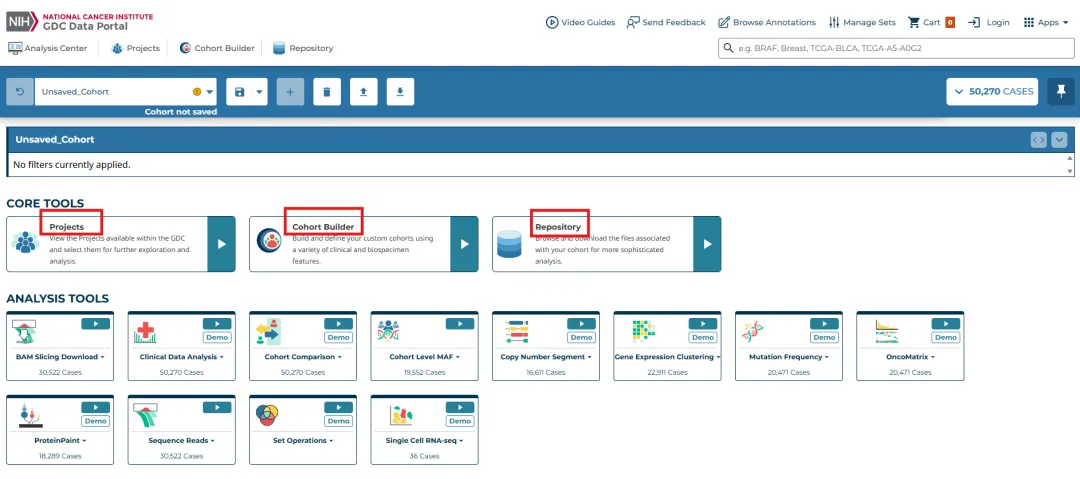1080x479 pixels.
Task: Run the Mutation Frequency tool
Action: pyautogui.click(x=824, y=323)
